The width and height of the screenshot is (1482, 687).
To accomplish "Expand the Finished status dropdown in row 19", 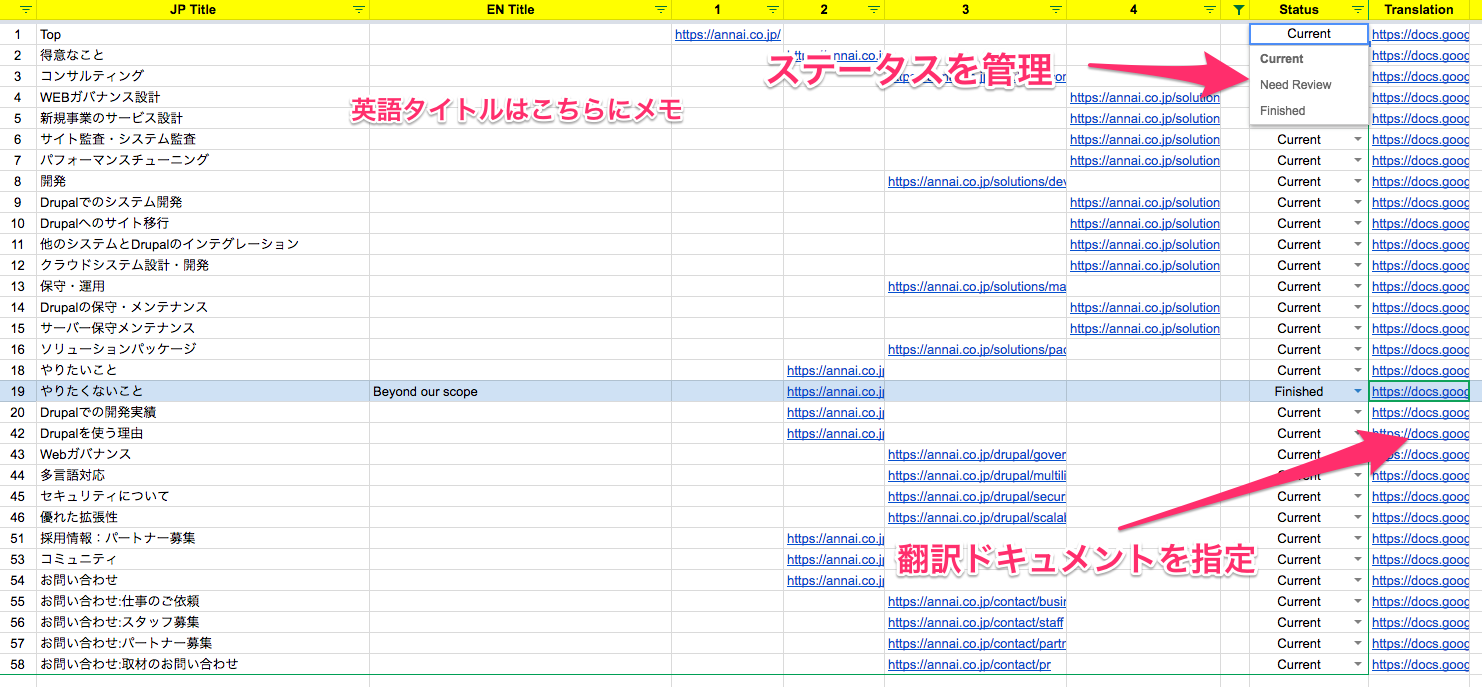I will 1357,392.
